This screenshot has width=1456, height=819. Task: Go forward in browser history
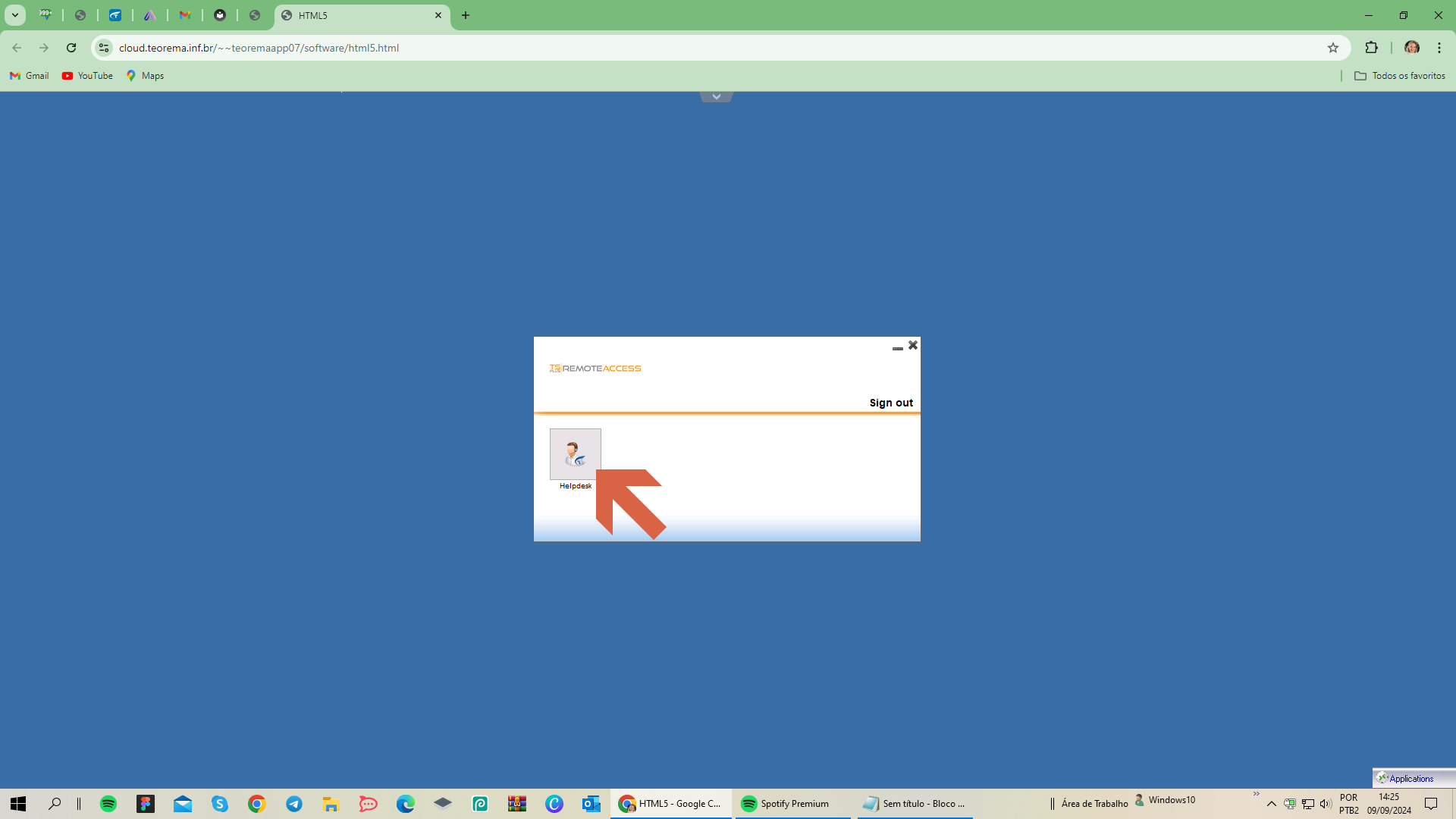[44, 48]
